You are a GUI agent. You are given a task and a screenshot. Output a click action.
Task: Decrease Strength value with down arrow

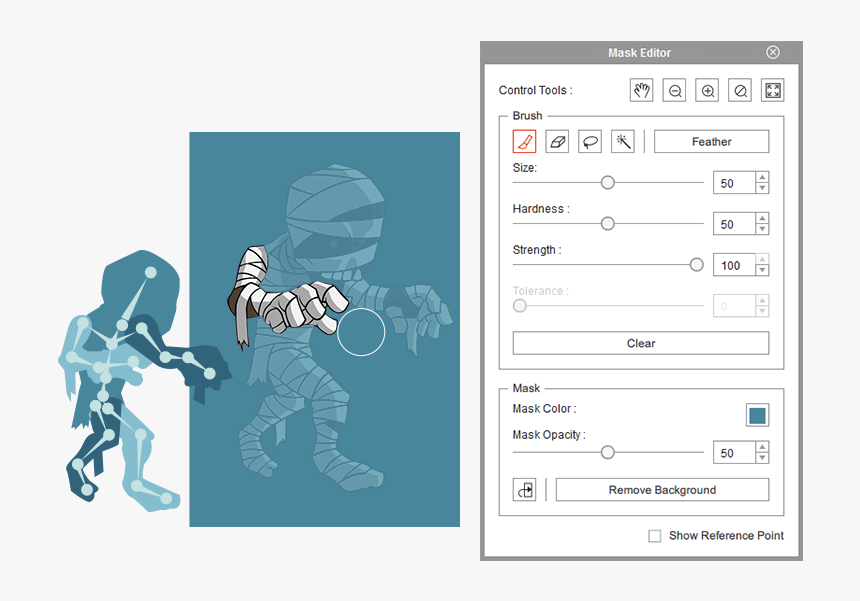[763, 270]
